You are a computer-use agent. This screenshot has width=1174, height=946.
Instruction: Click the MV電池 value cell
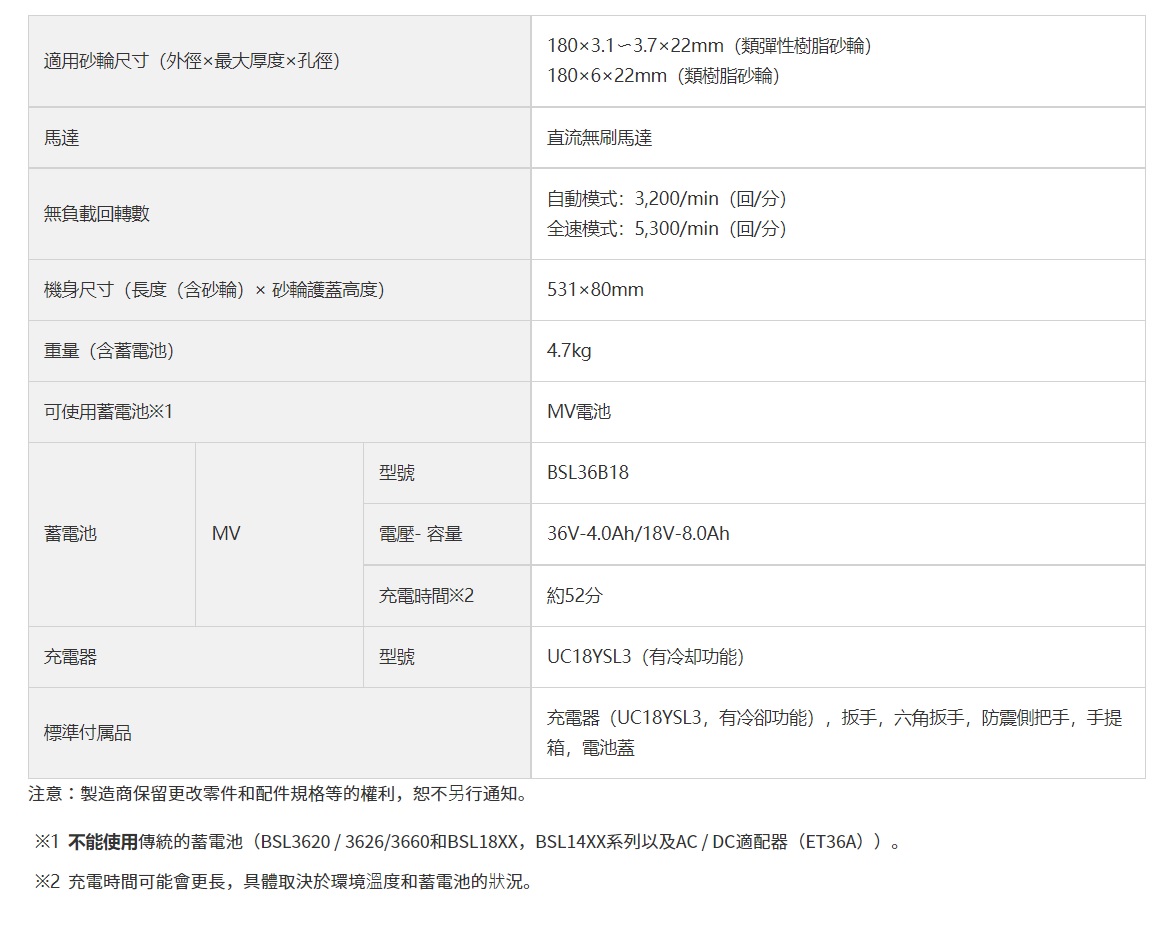pos(578,412)
